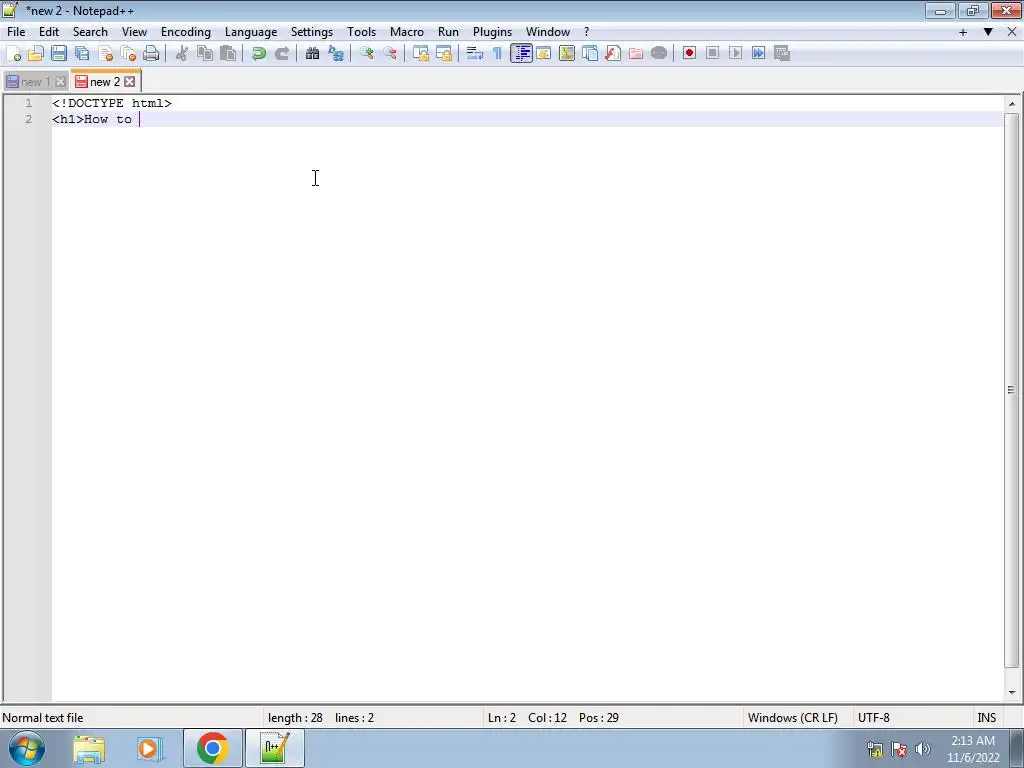This screenshot has height=768, width=1024.
Task: Click Run a Macro Multiple Times icon
Action: [x=758, y=54]
